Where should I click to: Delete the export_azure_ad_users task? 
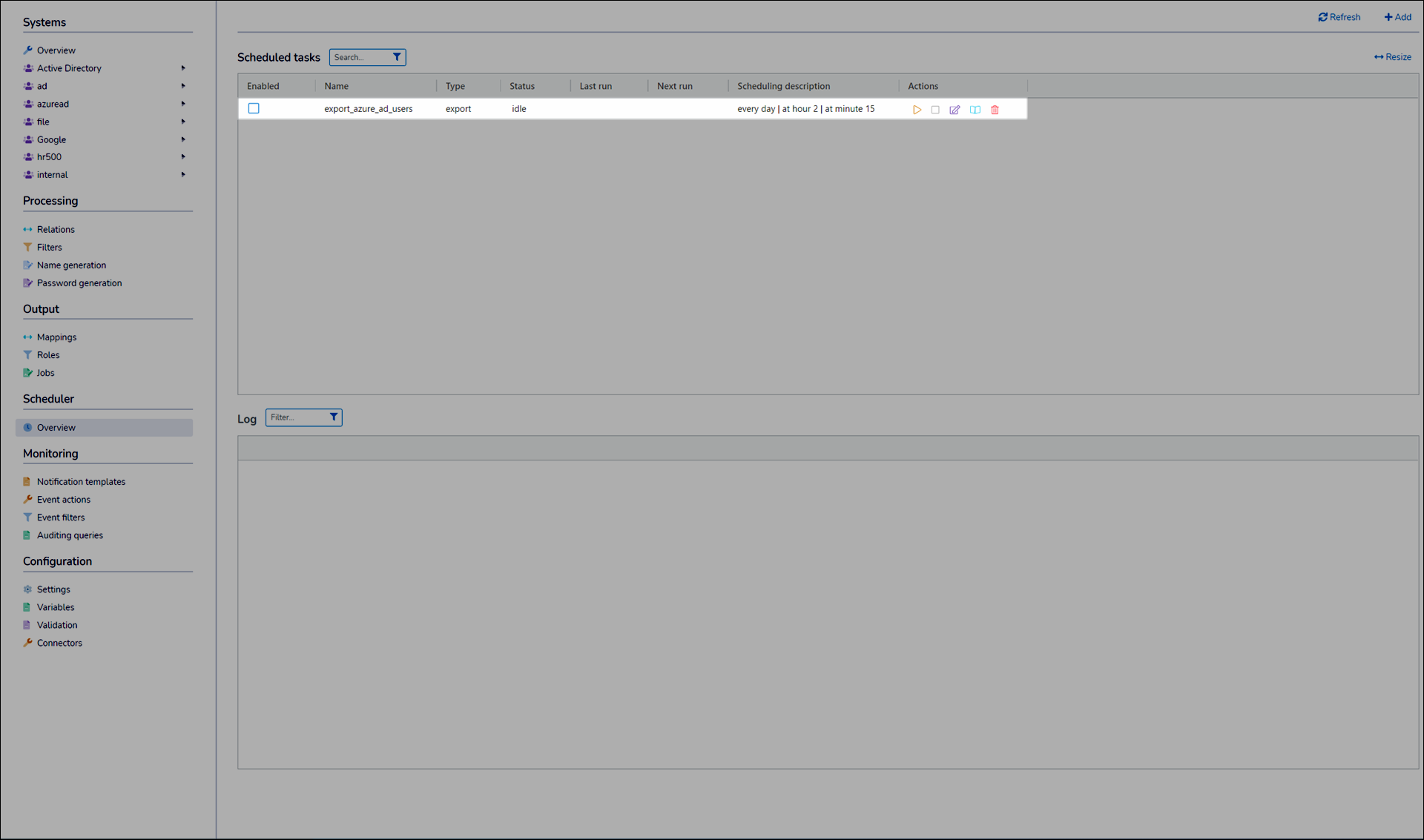[x=995, y=110]
